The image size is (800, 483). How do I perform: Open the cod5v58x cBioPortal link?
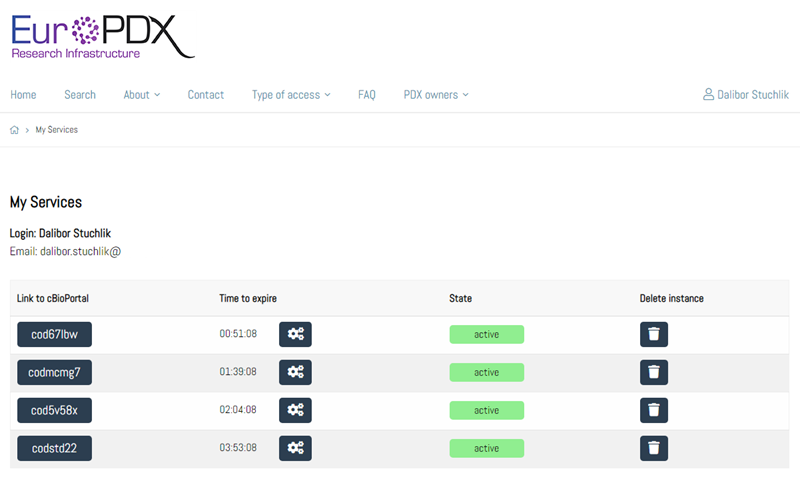coord(55,410)
